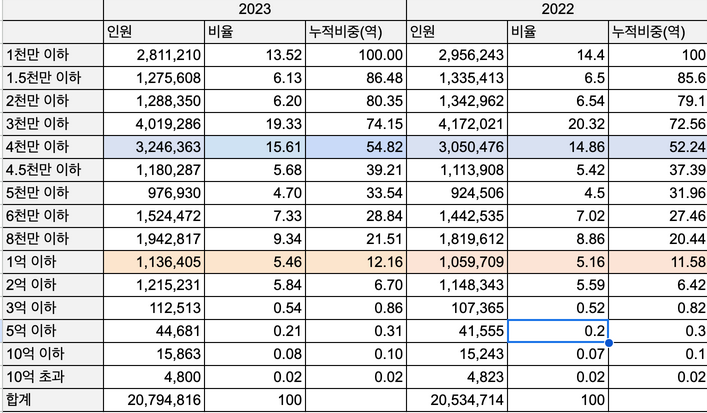
Task: Click the cell containing 2,811,210
Action: (154, 55)
